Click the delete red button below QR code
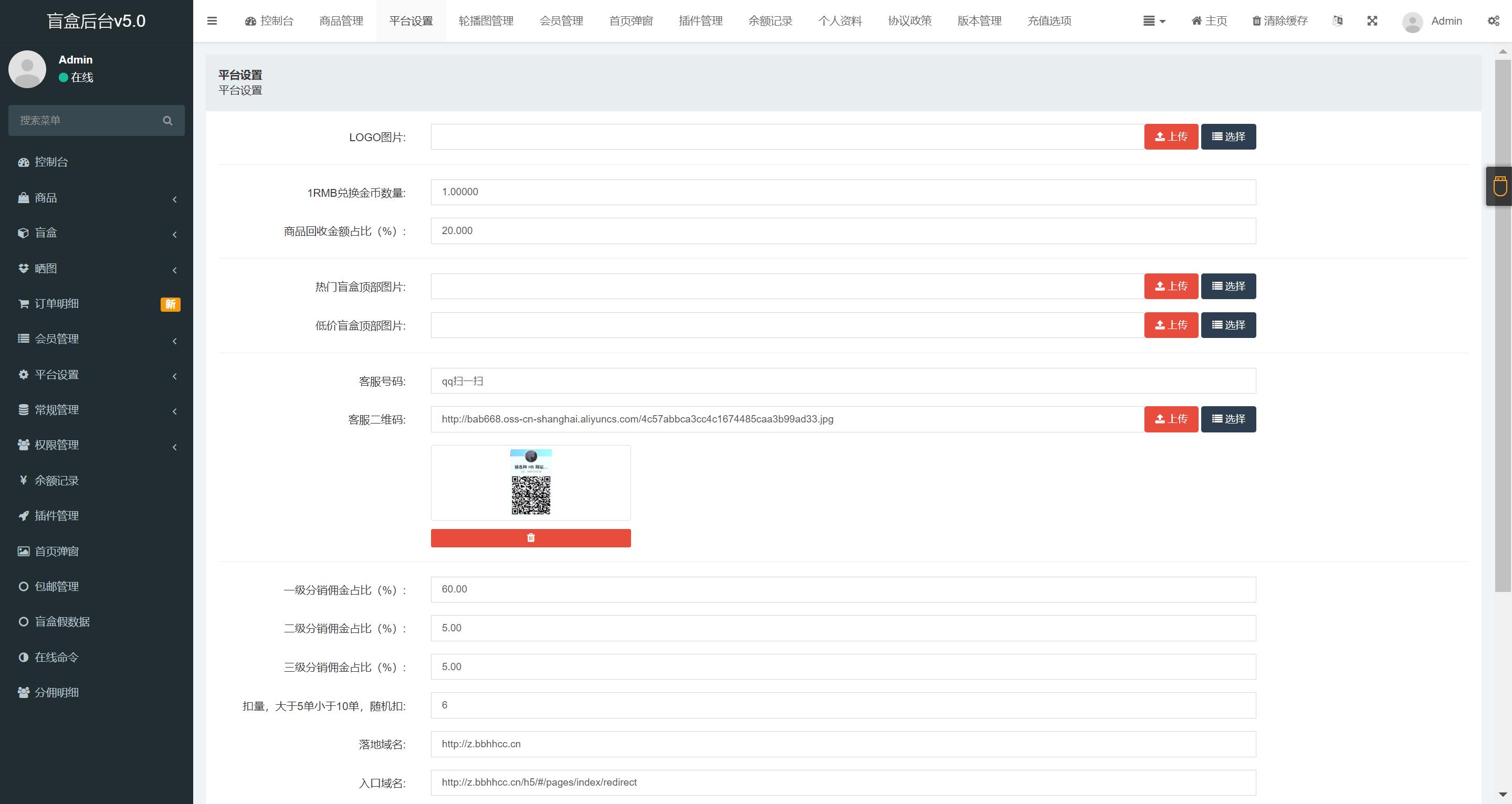This screenshot has width=1512, height=804. (531, 538)
